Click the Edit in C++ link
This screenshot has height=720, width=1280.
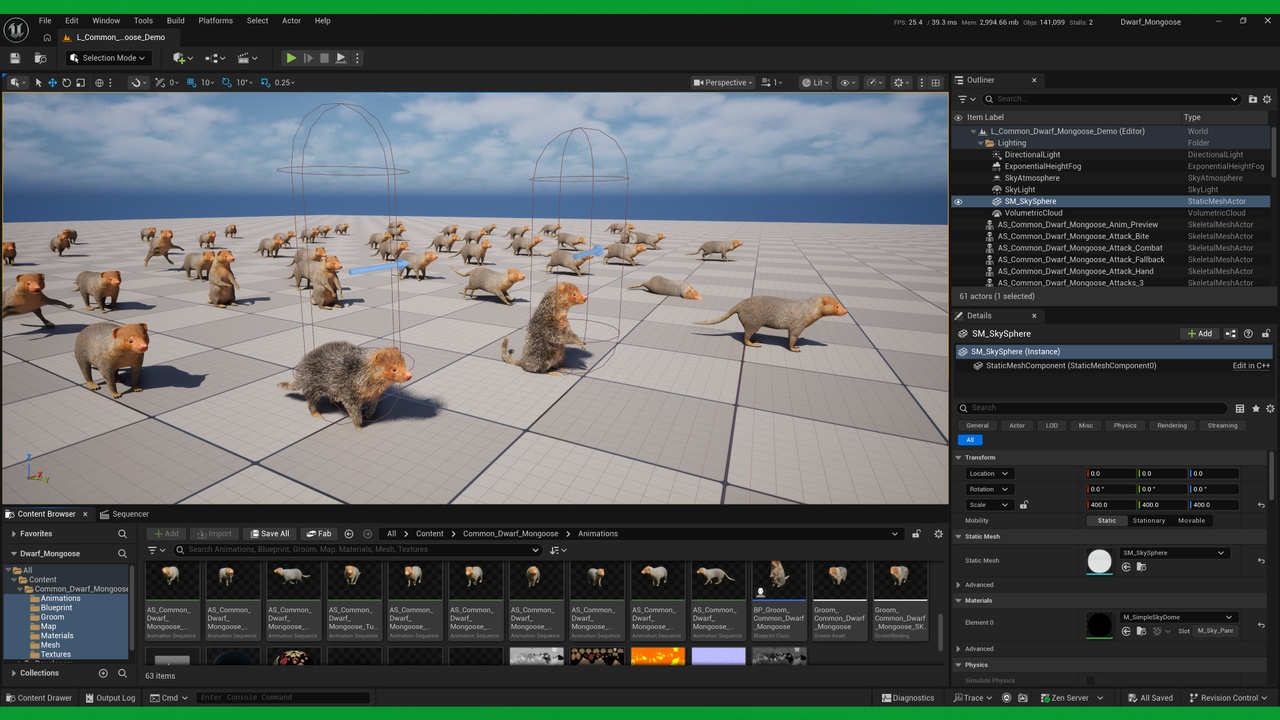click(1251, 366)
